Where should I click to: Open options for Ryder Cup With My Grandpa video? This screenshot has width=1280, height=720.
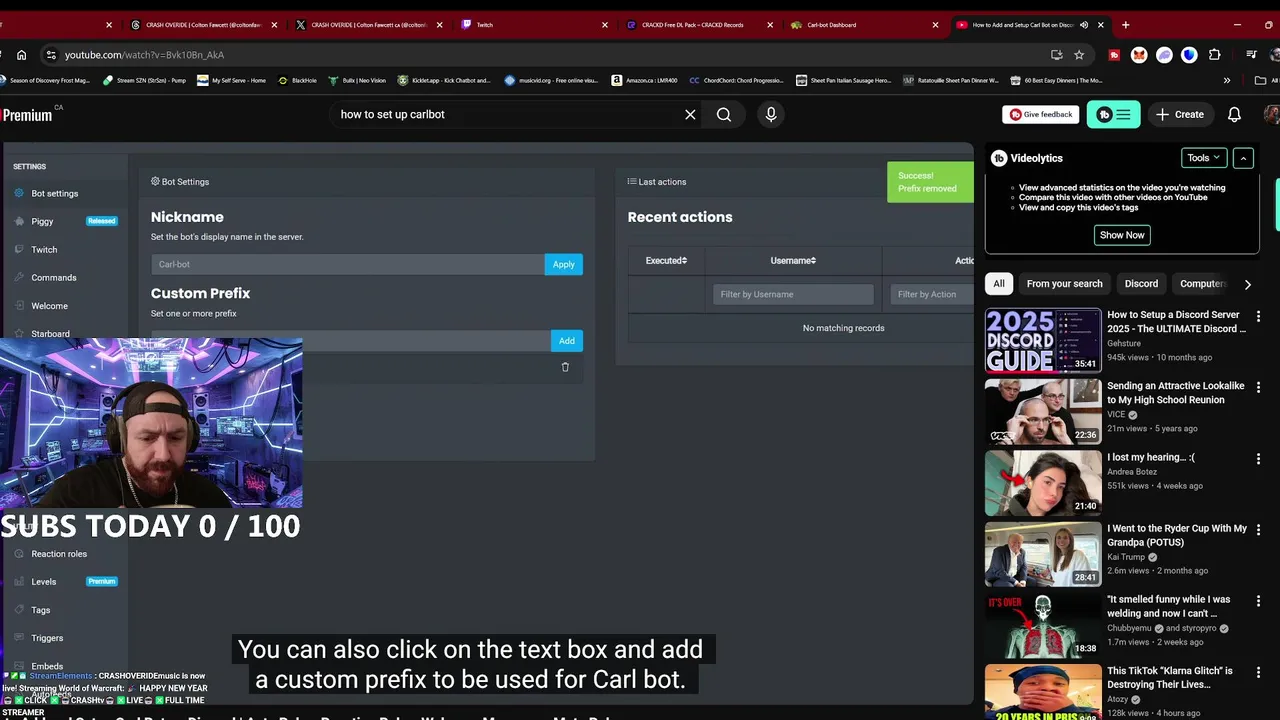point(1258,530)
